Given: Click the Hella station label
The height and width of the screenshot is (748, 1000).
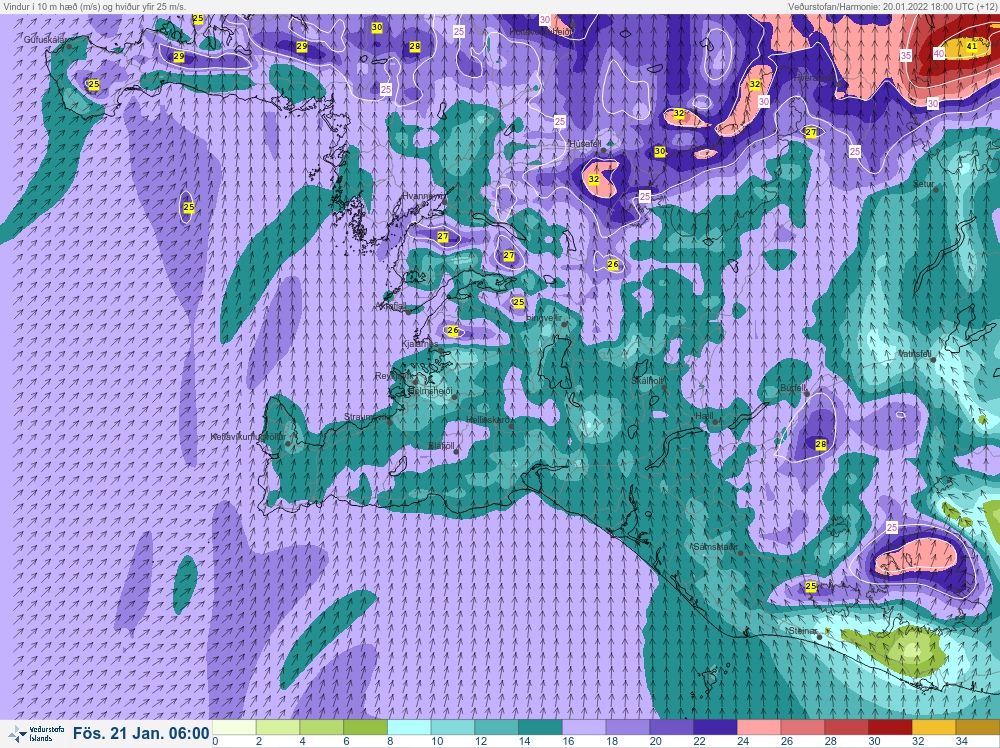Looking at the screenshot, I should click(x=704, y=416).
